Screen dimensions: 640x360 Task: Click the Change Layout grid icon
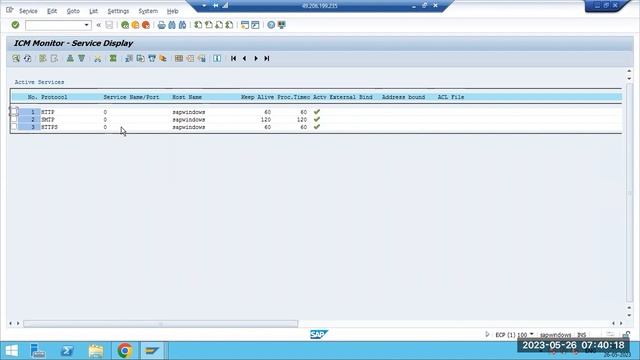pos(179,58)
